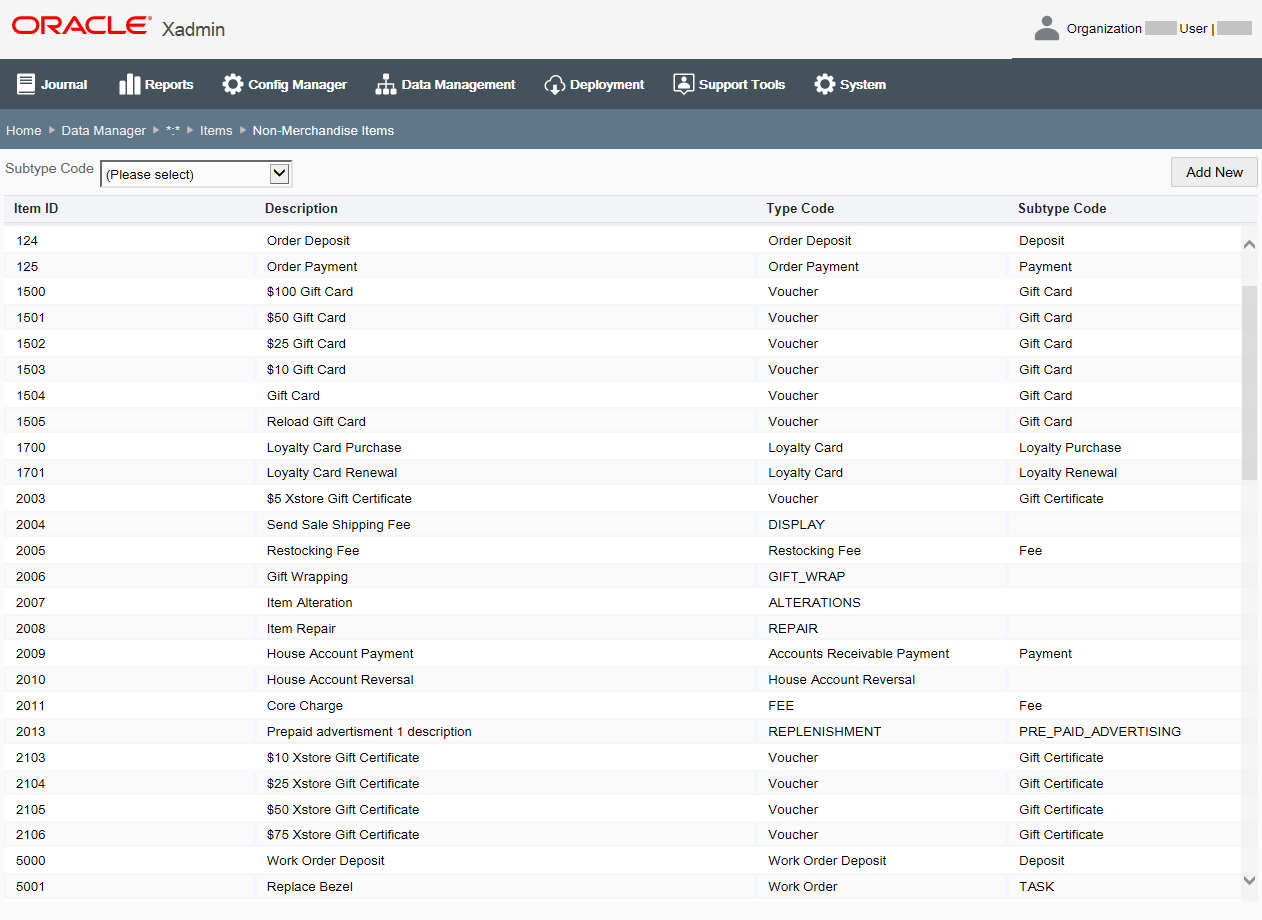Select the Item Alteration row
The image size is (1262, 920).
622,603
